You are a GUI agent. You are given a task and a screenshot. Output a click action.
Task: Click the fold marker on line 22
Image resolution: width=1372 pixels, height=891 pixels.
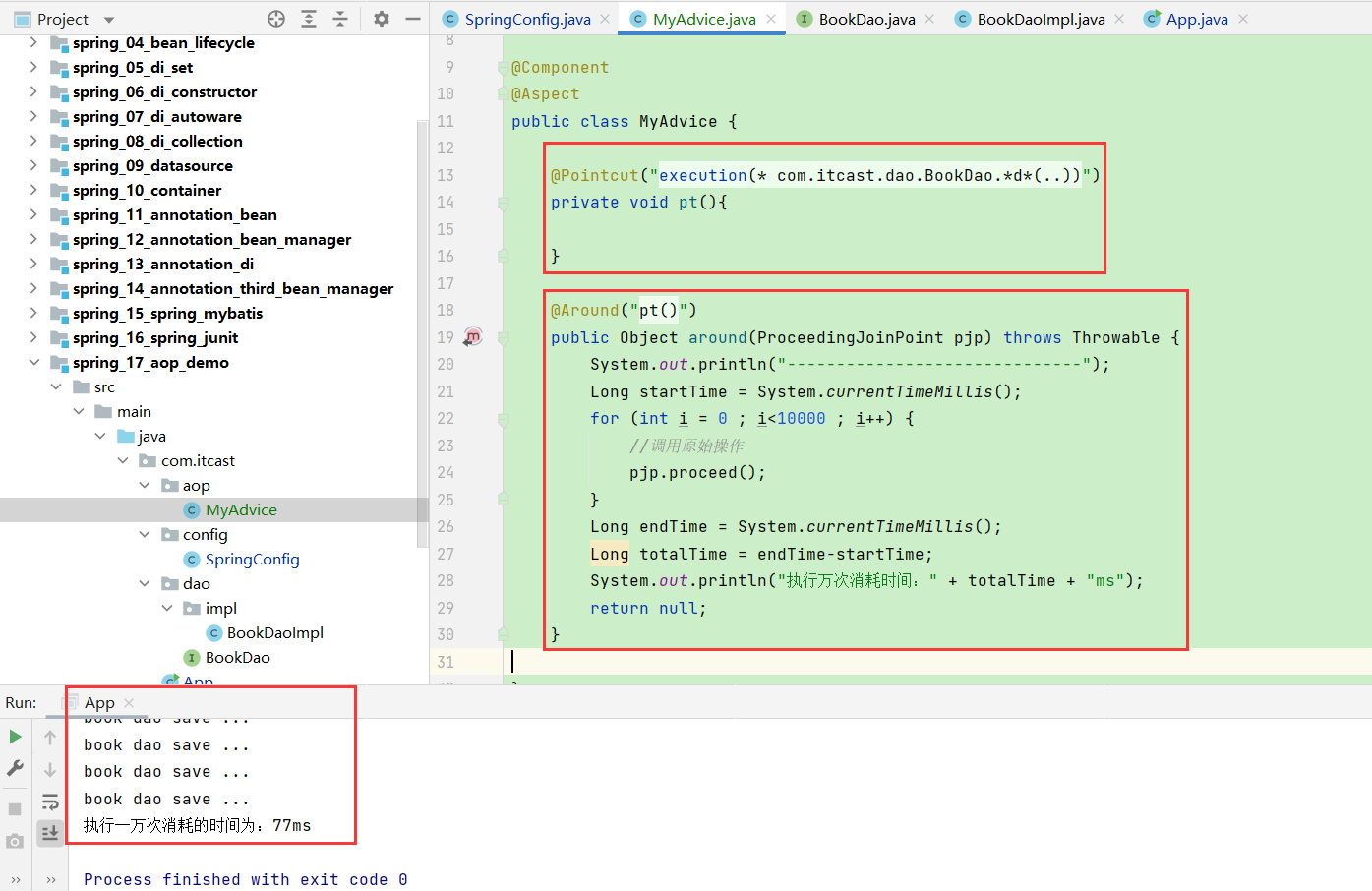504,419
